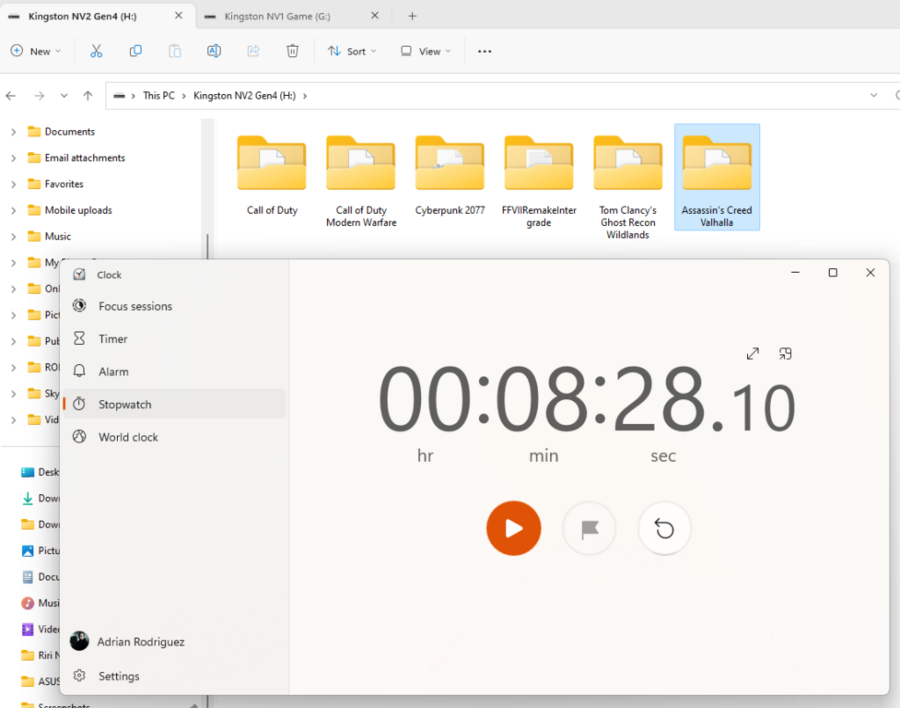Go up one folder level
The image size is (900, 708).
[x=87, y=95]
